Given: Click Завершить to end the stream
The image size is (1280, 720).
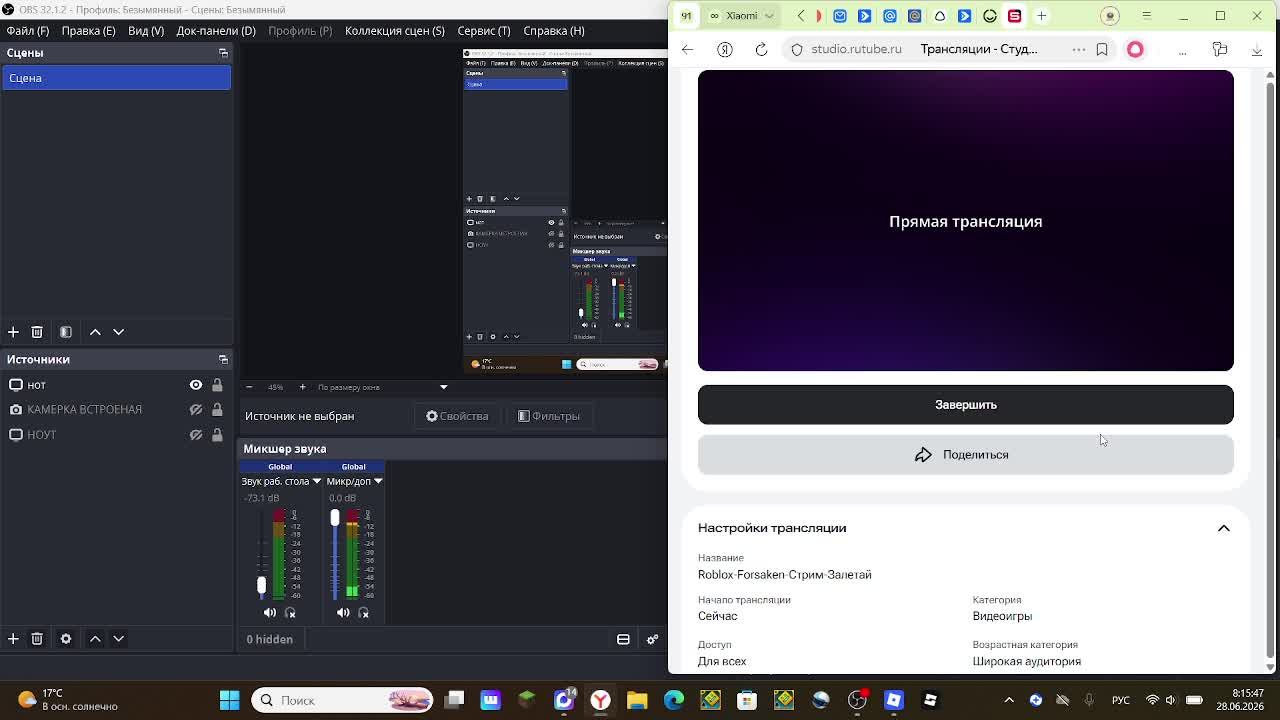Looking at the screenshot, I should [966, 405].
